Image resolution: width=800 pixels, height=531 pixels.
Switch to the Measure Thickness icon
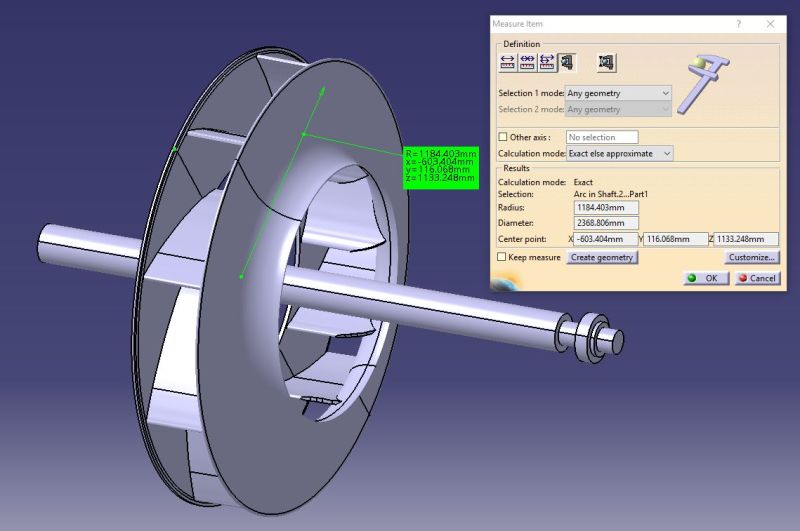[606, 62]
